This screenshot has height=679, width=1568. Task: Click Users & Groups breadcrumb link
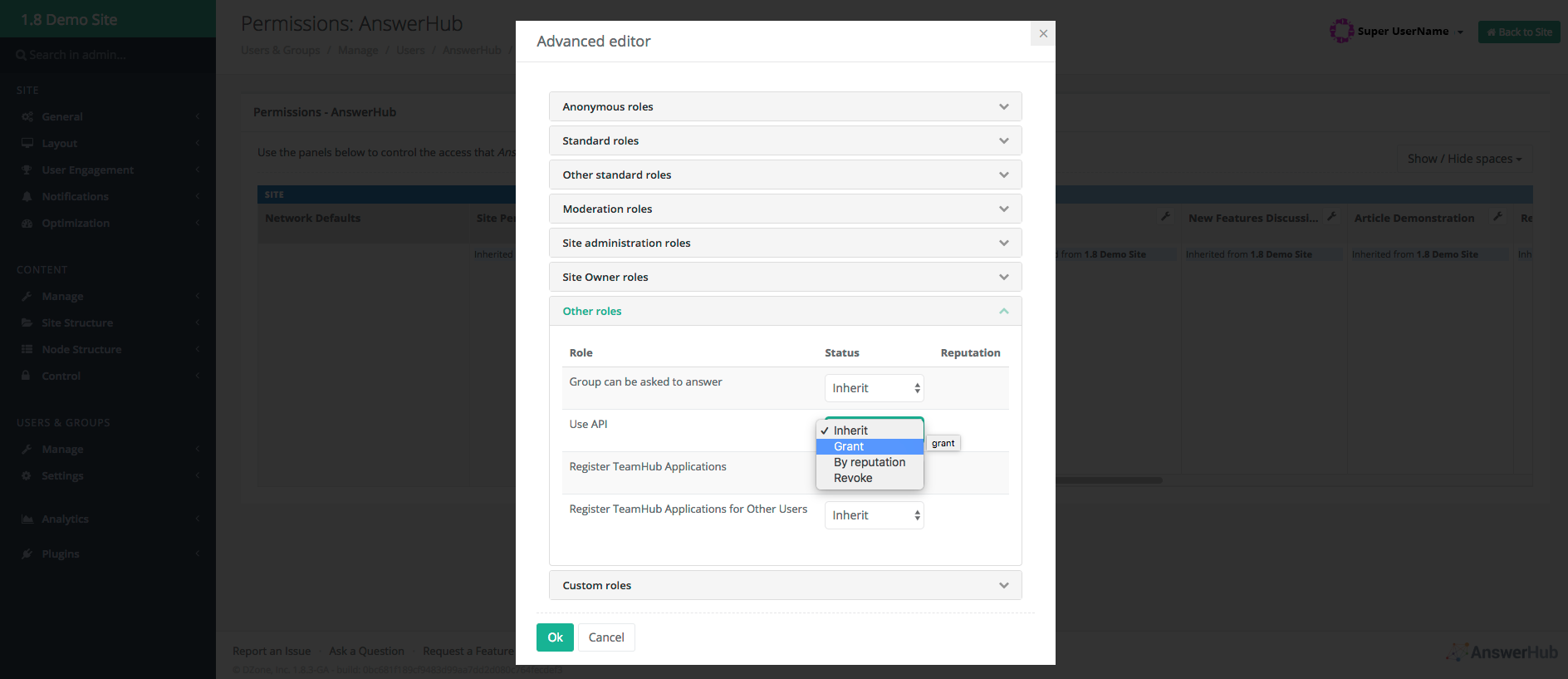point(281,50)
